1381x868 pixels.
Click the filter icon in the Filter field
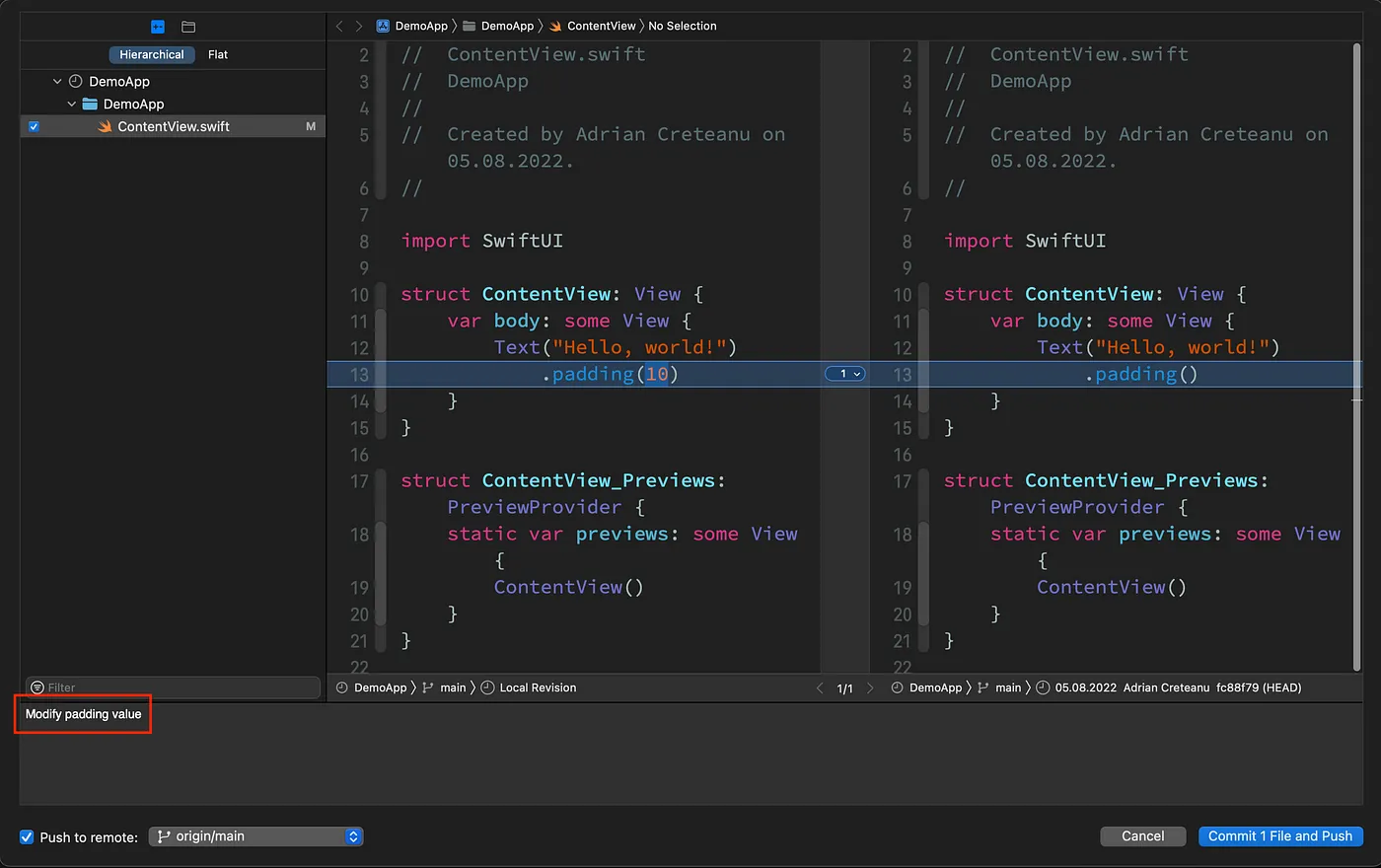(x=37, y=687)
